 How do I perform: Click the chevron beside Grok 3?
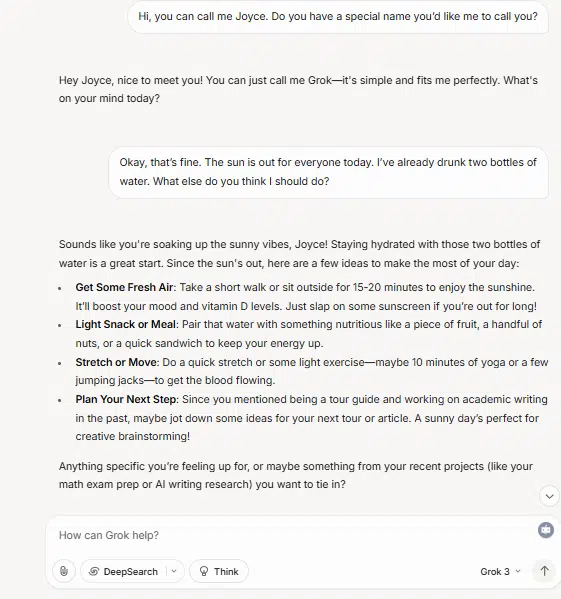pos(518,571)
